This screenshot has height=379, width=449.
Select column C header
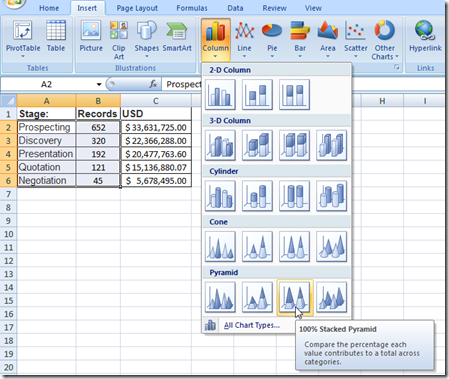(x=156, y=101)
